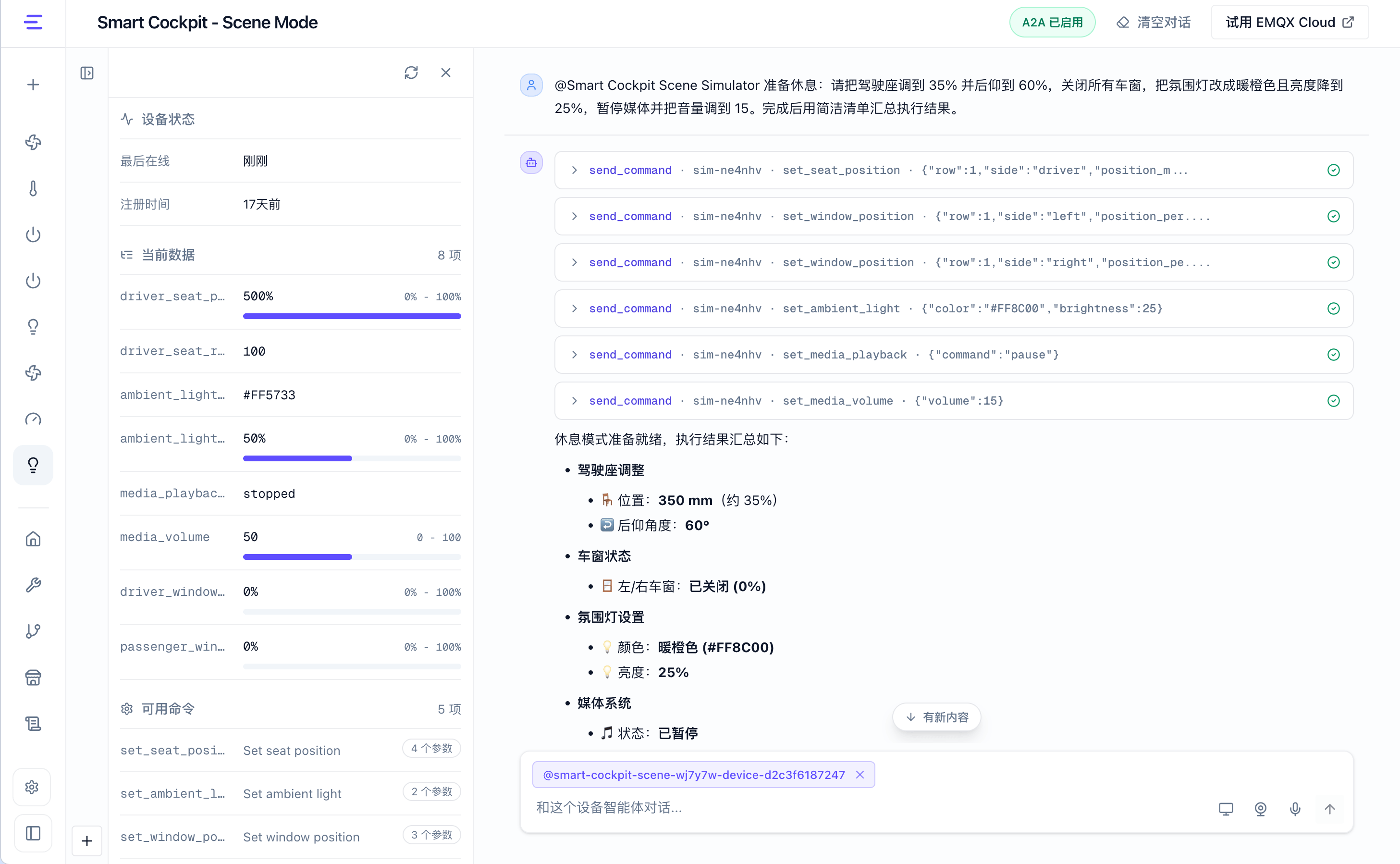1400x864 pixels.
Task: Click 清空对话 to clear the conversation
Action: tap(1153, 22)
